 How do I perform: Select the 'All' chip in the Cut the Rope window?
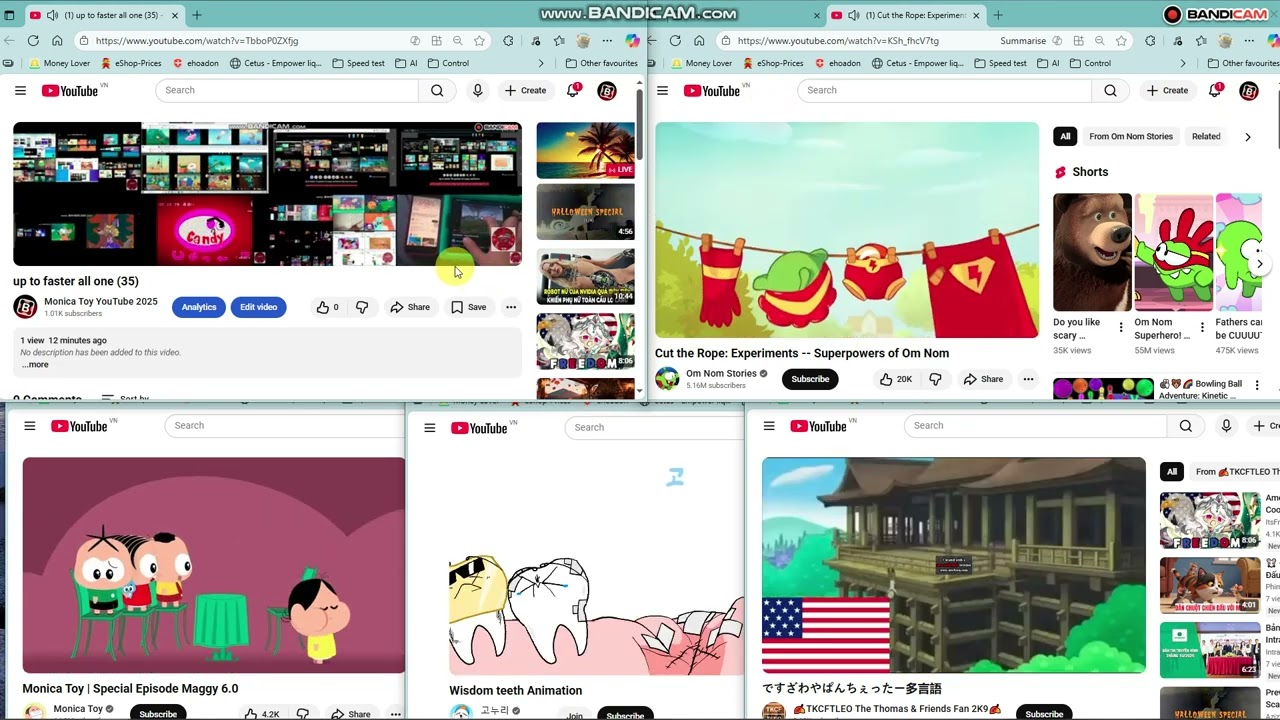pos(1065,137)
